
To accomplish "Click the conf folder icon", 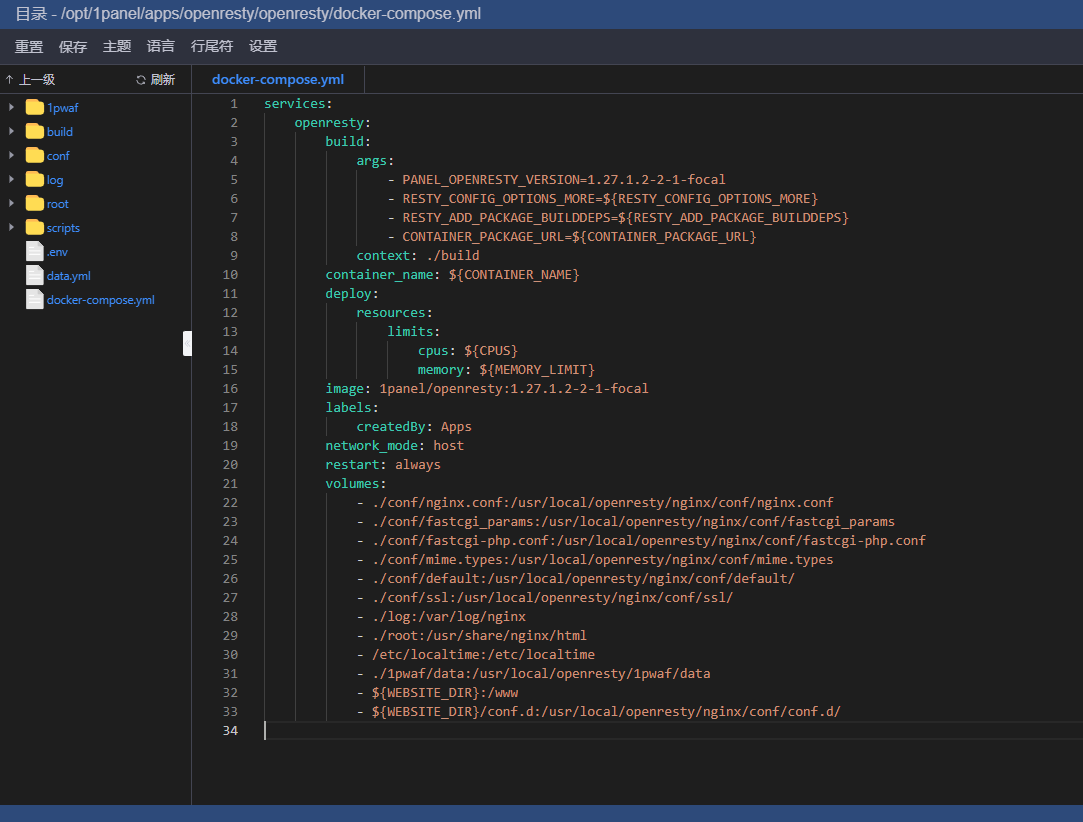I will tap(35, 155).
